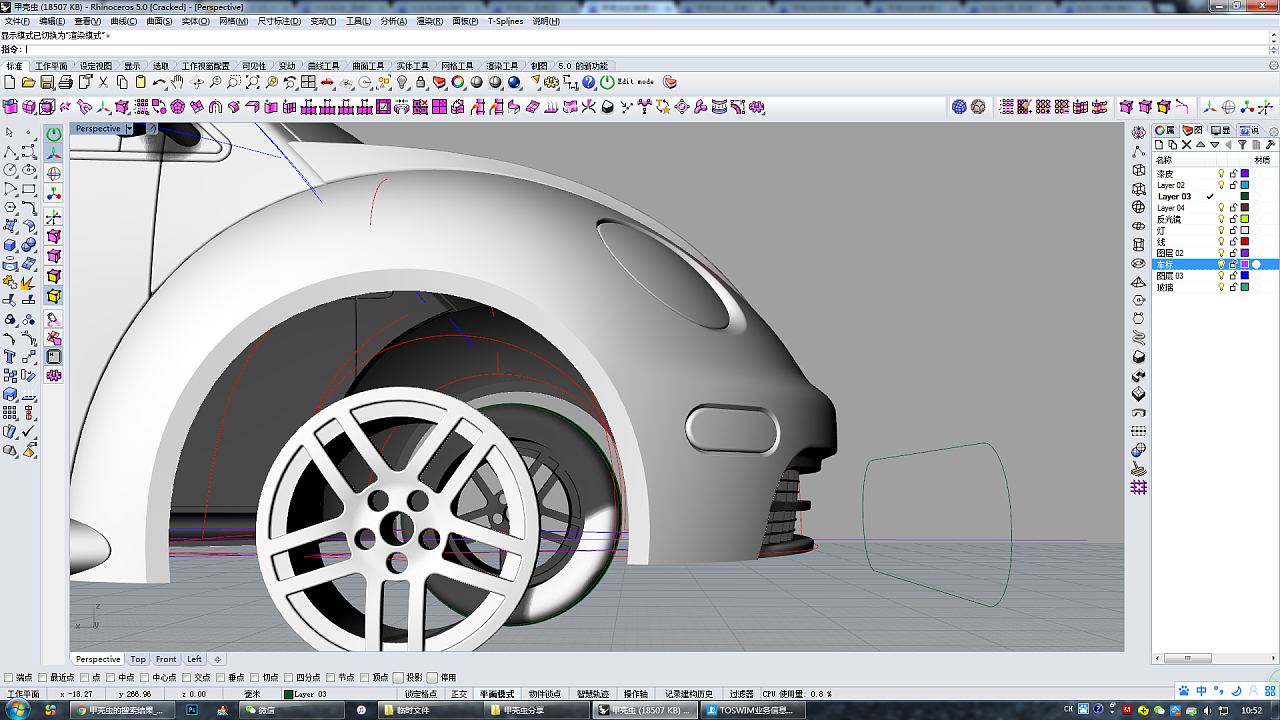Click the layer filter funnel icon
1280x720 pixels.
pyautogui.click(x=1243, y=145)
